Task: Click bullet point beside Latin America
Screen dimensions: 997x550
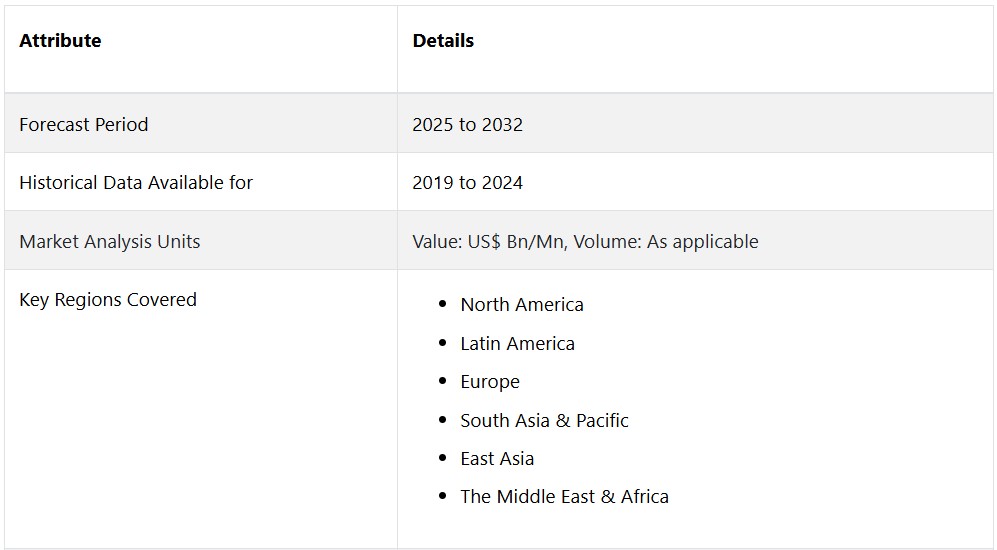Action: (443, 344)
